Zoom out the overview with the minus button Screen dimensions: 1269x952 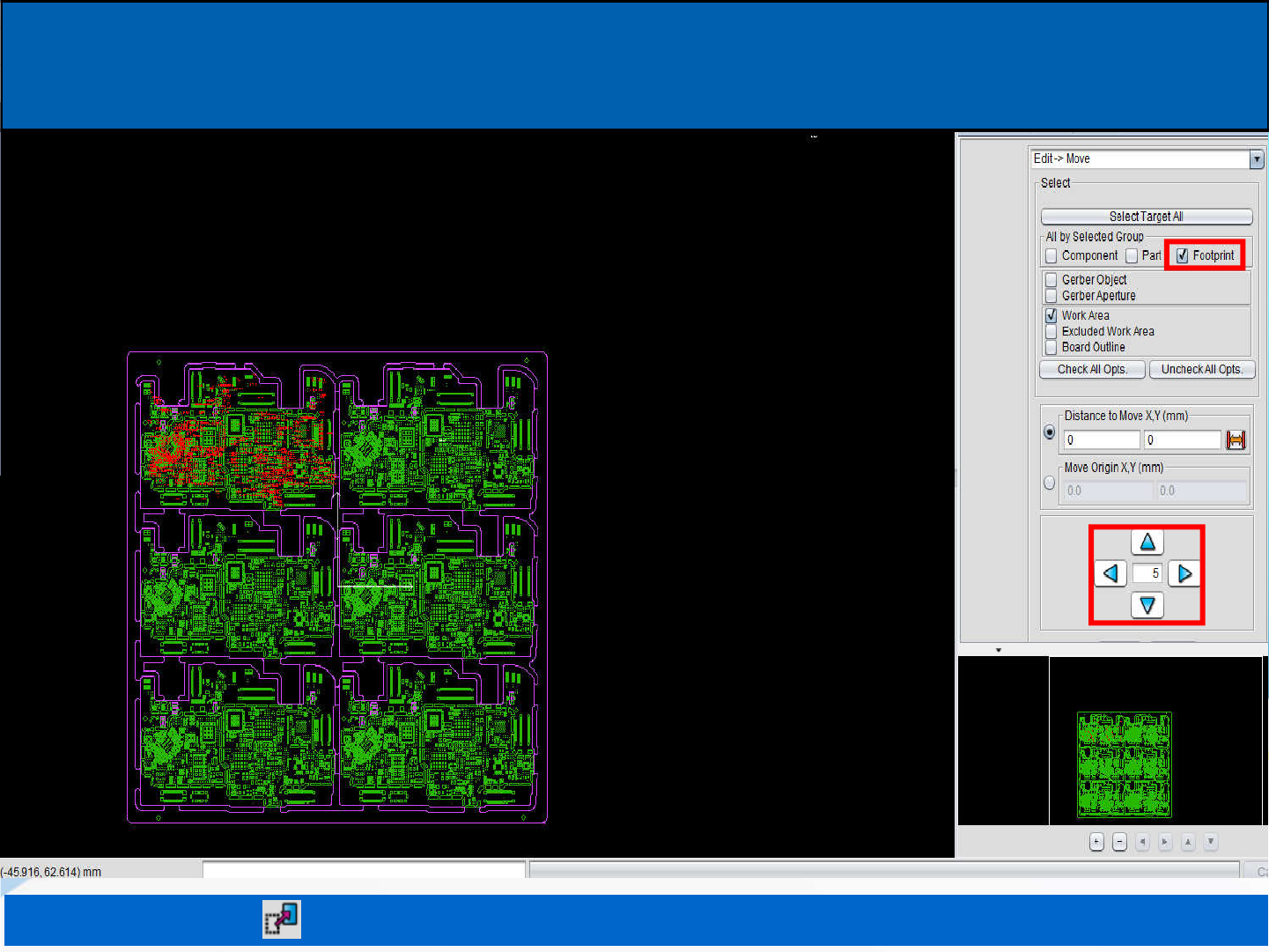tap(1119, 842)
